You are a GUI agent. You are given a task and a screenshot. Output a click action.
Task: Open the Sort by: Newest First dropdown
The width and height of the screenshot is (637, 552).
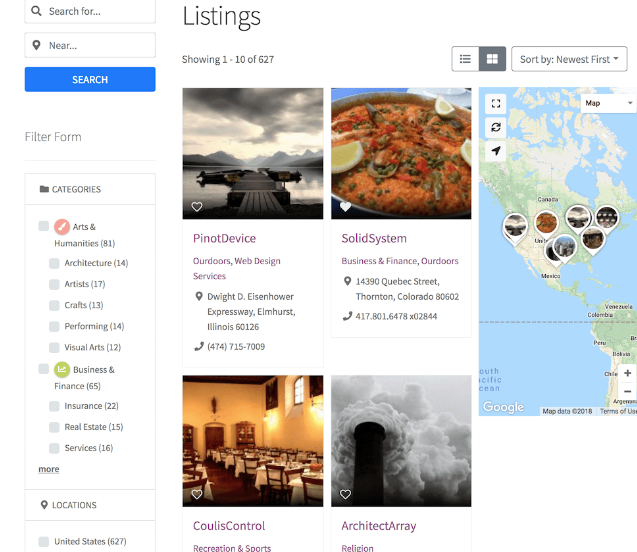point(569,59)
